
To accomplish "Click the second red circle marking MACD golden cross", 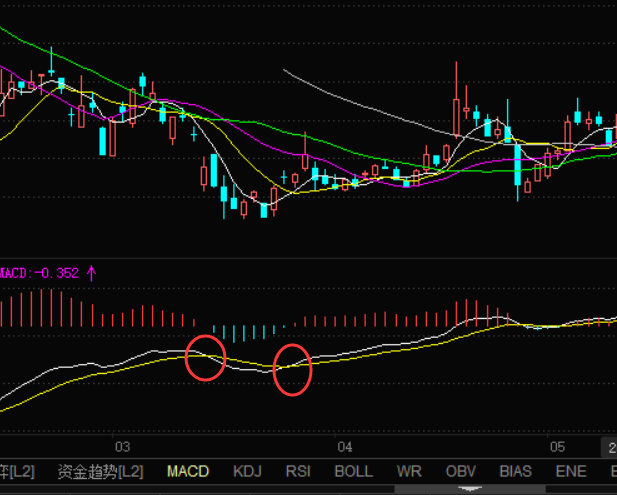I will coord(293,370).
